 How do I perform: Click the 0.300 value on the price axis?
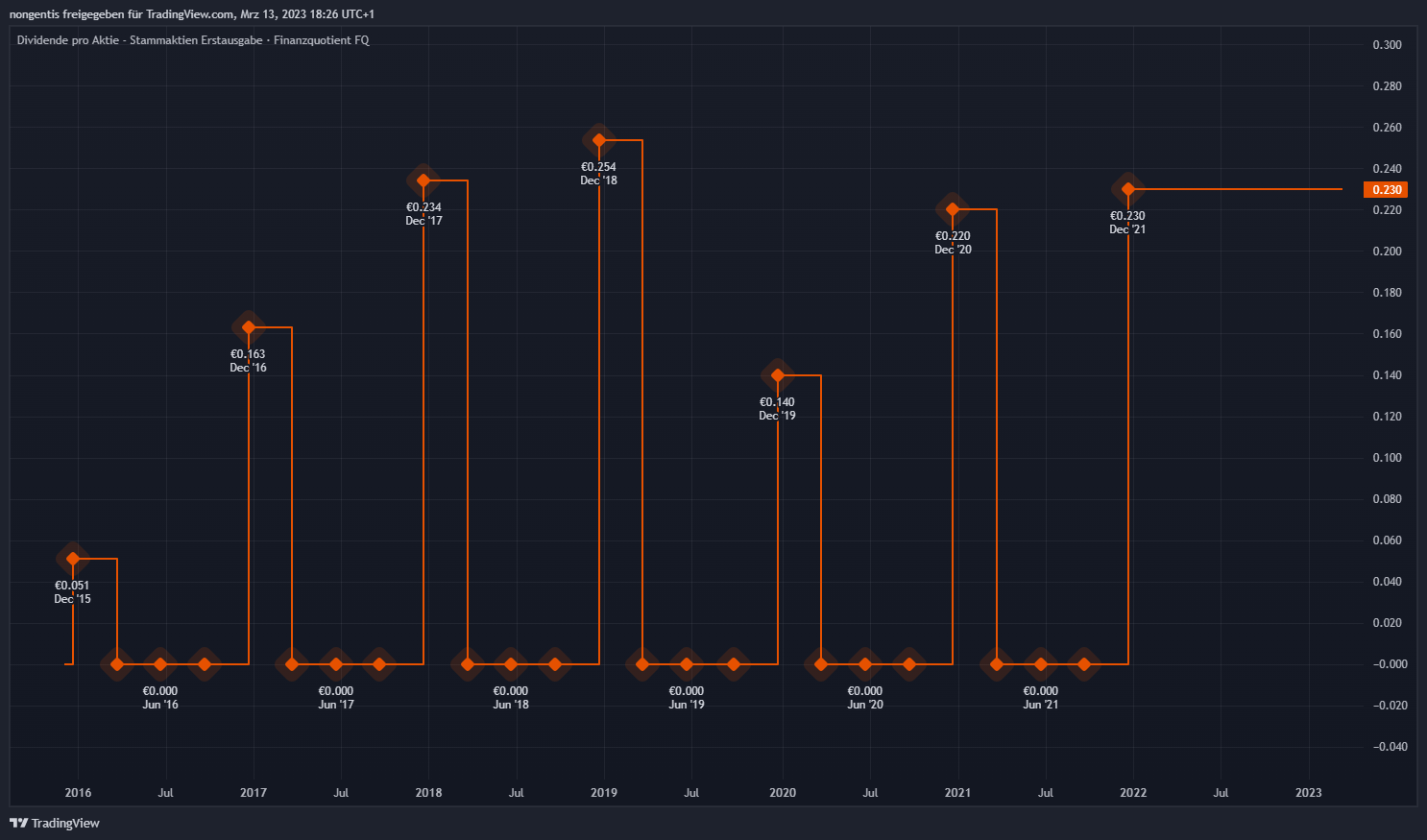[x=1387, y=45]
